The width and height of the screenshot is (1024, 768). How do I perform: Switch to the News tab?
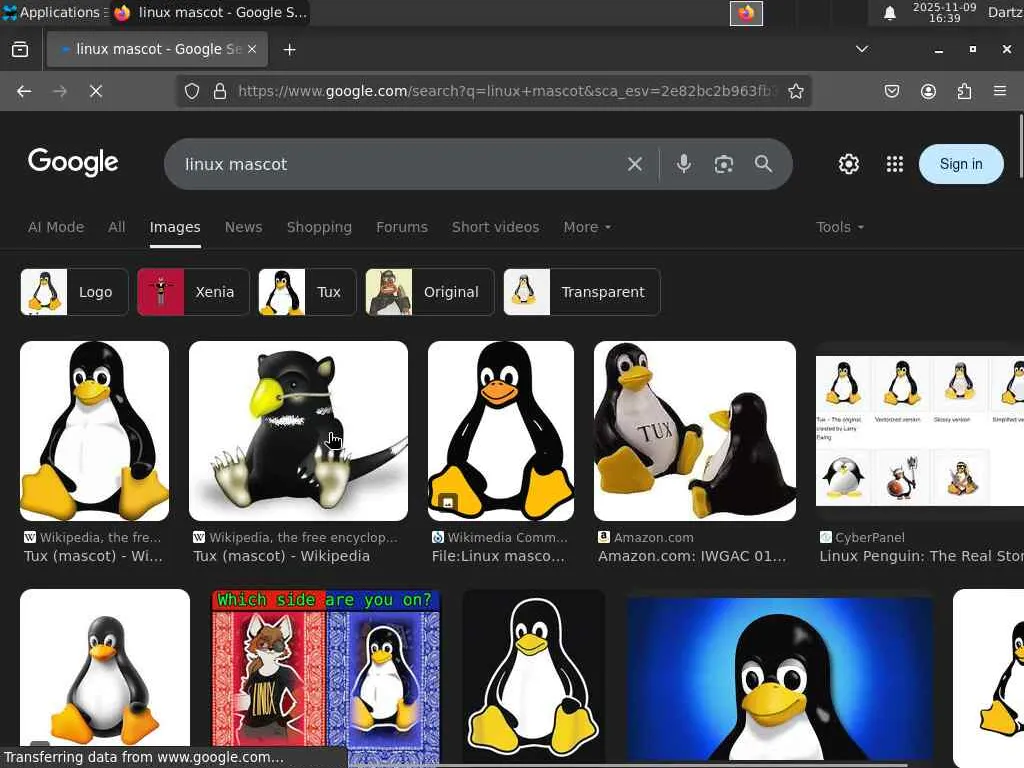tap(244, 227)
